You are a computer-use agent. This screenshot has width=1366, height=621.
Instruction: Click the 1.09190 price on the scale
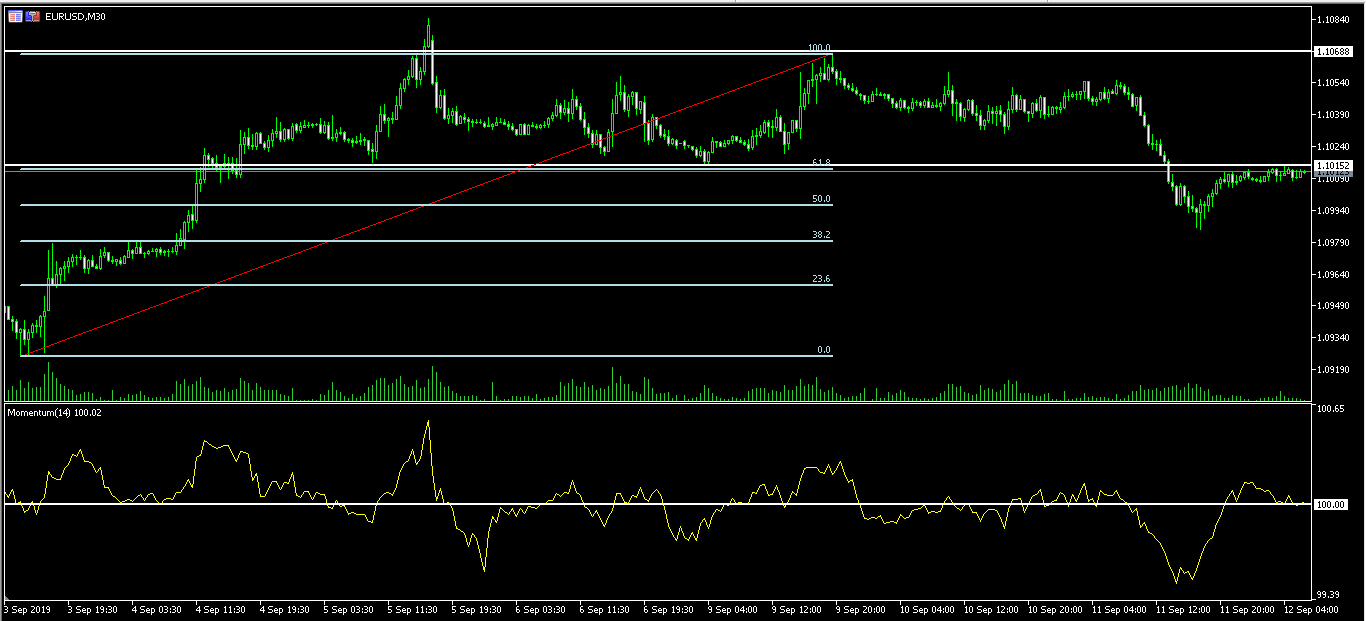point(1334,370)
